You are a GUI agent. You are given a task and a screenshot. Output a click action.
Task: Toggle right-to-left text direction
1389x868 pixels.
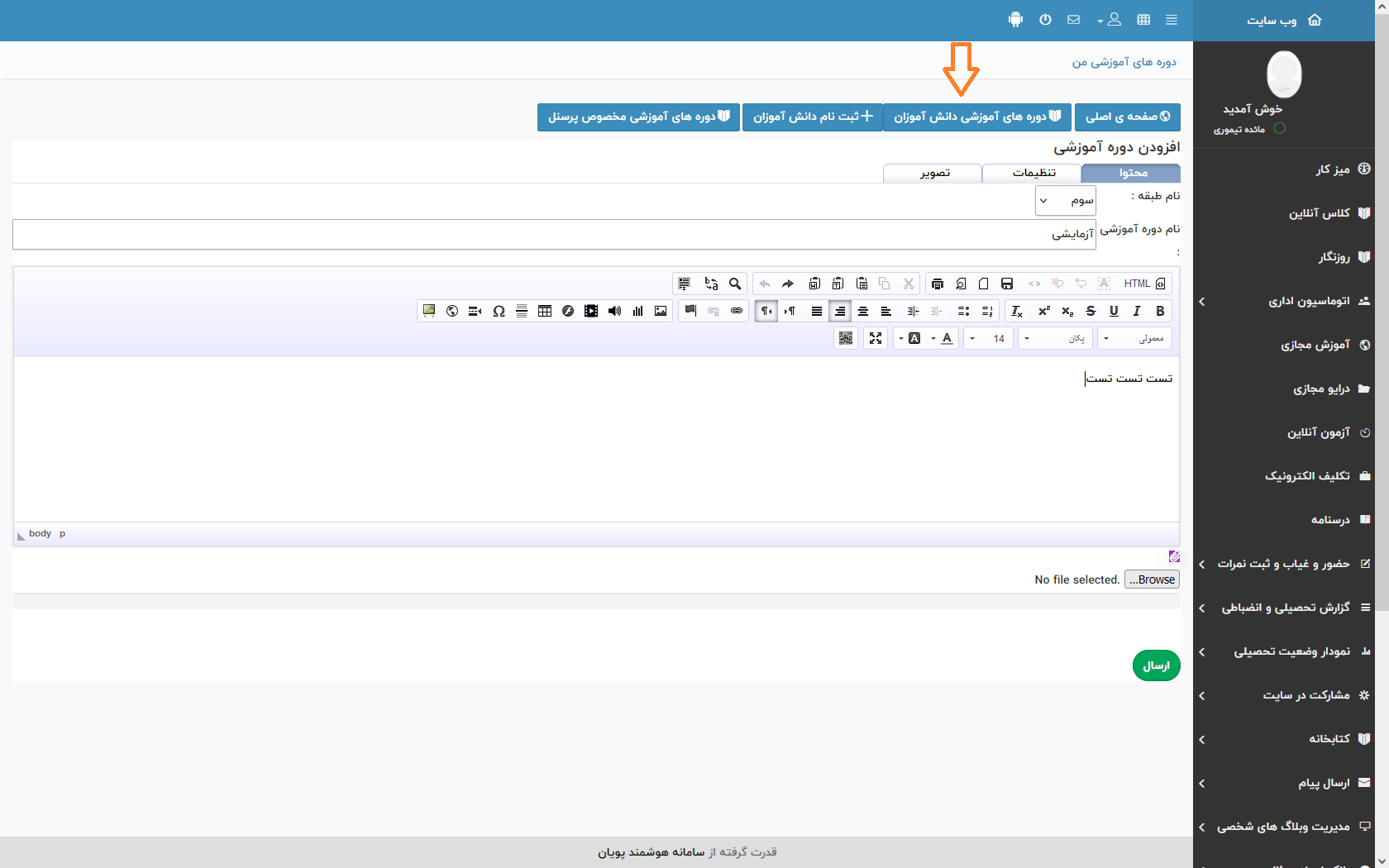click(x=766, y=311)
